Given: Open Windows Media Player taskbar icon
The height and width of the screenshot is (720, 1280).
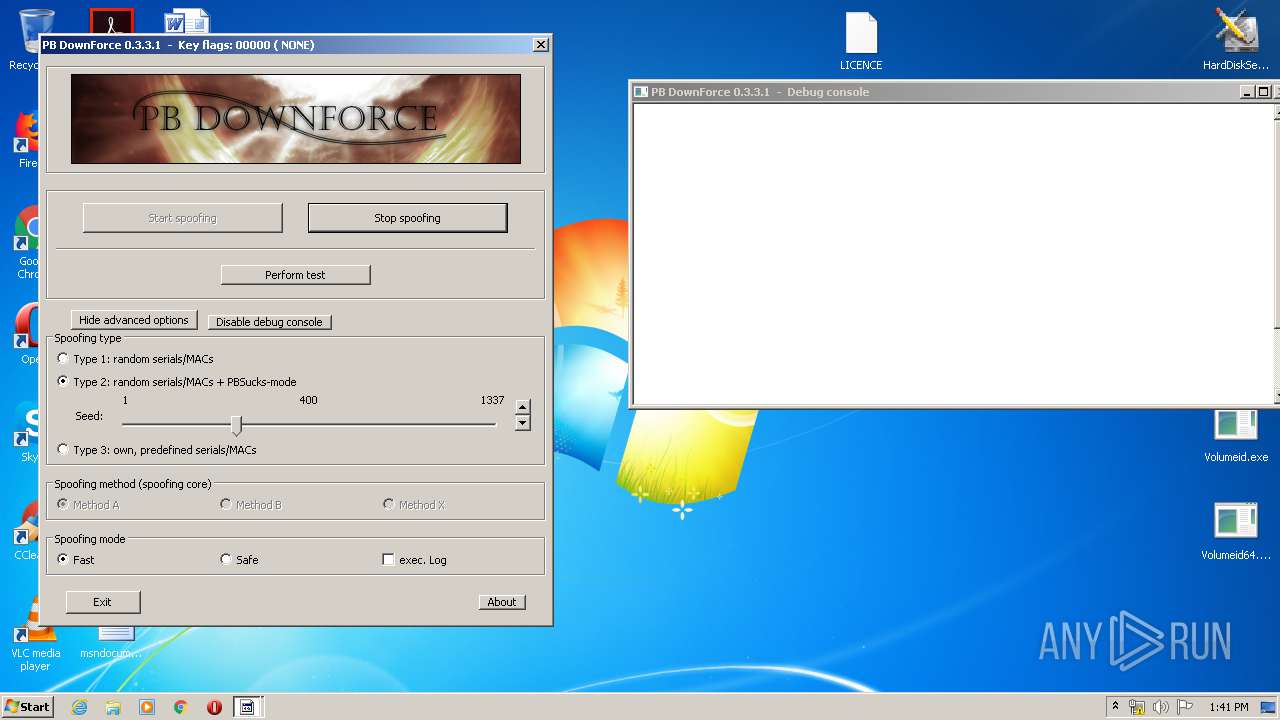Looking at the screenshot, I should tap(147, 707).
